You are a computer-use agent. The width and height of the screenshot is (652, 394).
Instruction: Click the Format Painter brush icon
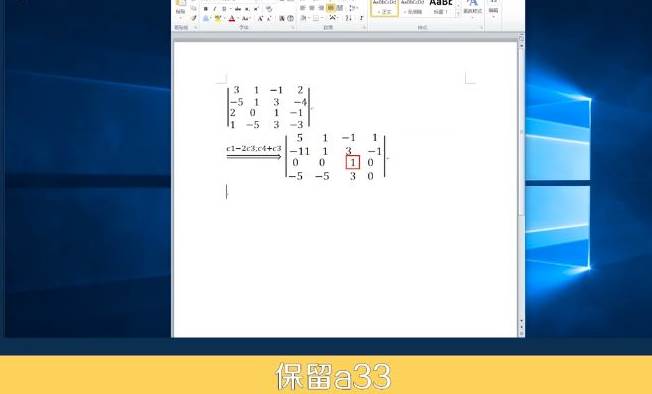point(194,18)
